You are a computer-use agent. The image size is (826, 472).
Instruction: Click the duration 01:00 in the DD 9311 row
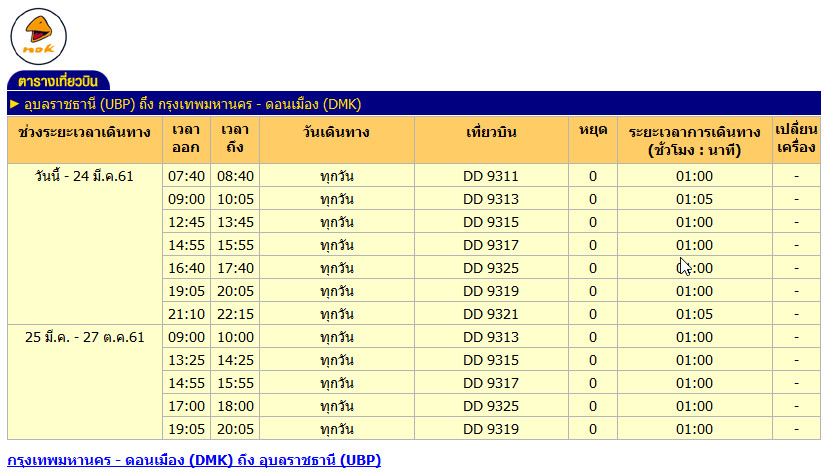694,176
